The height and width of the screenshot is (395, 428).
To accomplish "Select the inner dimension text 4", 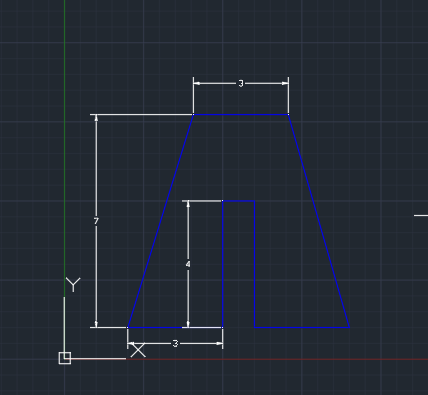I will [x=188, y=264].
